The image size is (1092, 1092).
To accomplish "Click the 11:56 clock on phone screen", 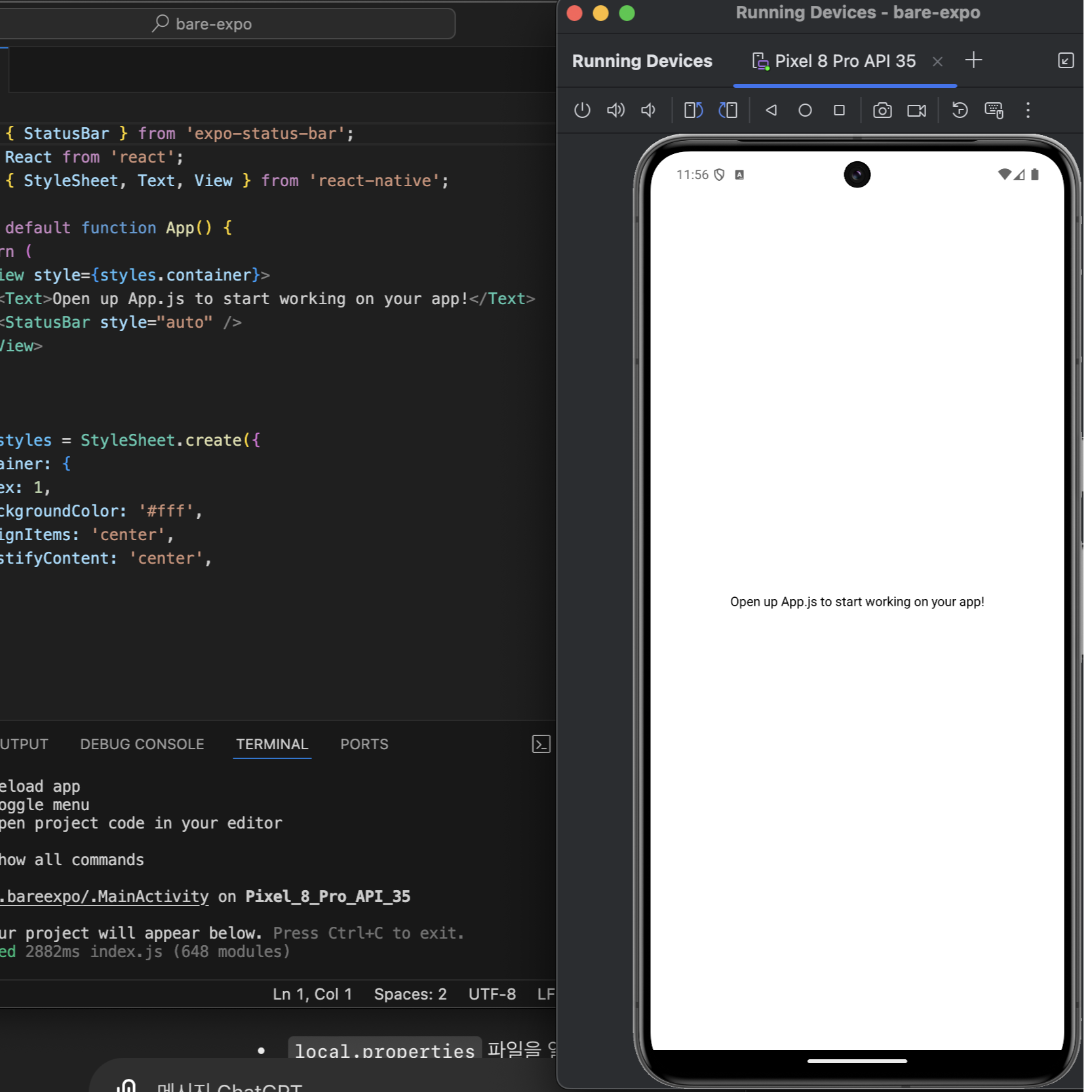I will pos(692,174).
